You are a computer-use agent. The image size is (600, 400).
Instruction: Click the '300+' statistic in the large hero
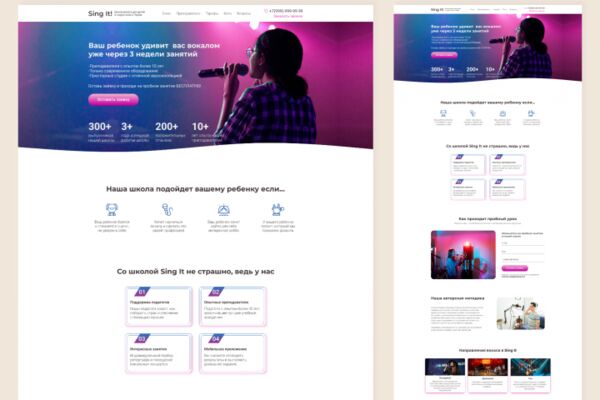[x=99, y=126]
